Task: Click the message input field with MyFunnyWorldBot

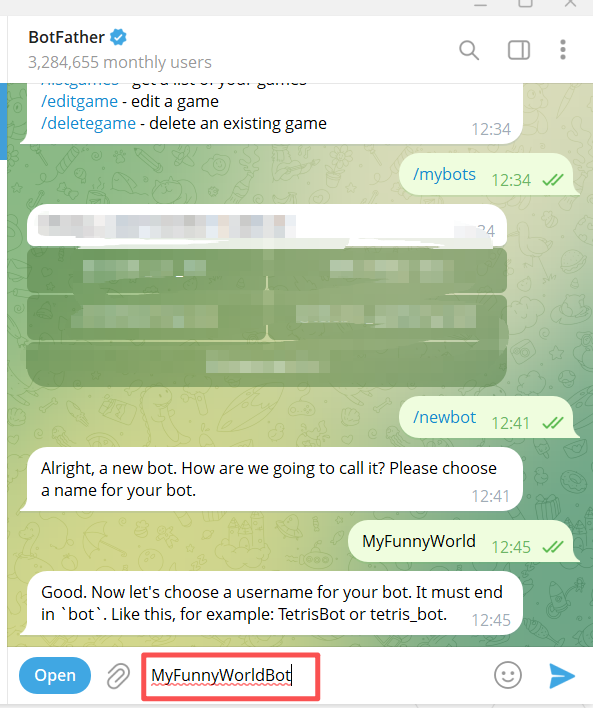Action: (x=231, y=676)
